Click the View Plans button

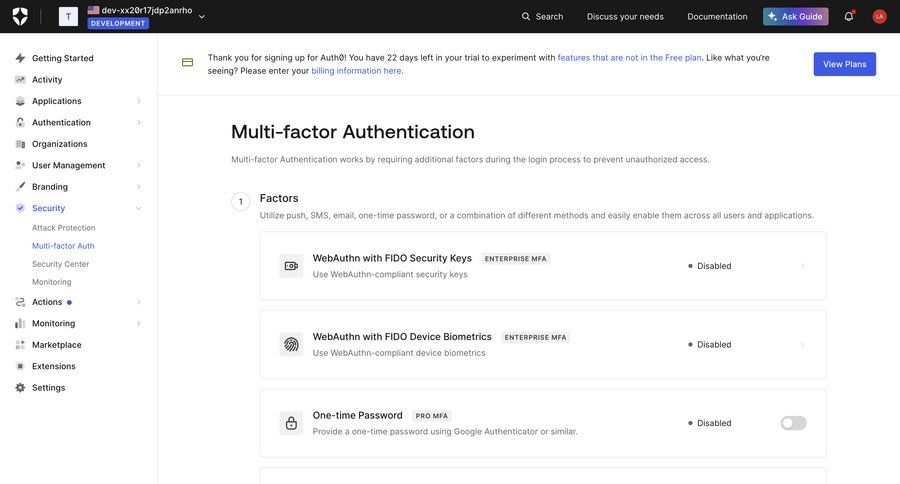tap(844, 64)
